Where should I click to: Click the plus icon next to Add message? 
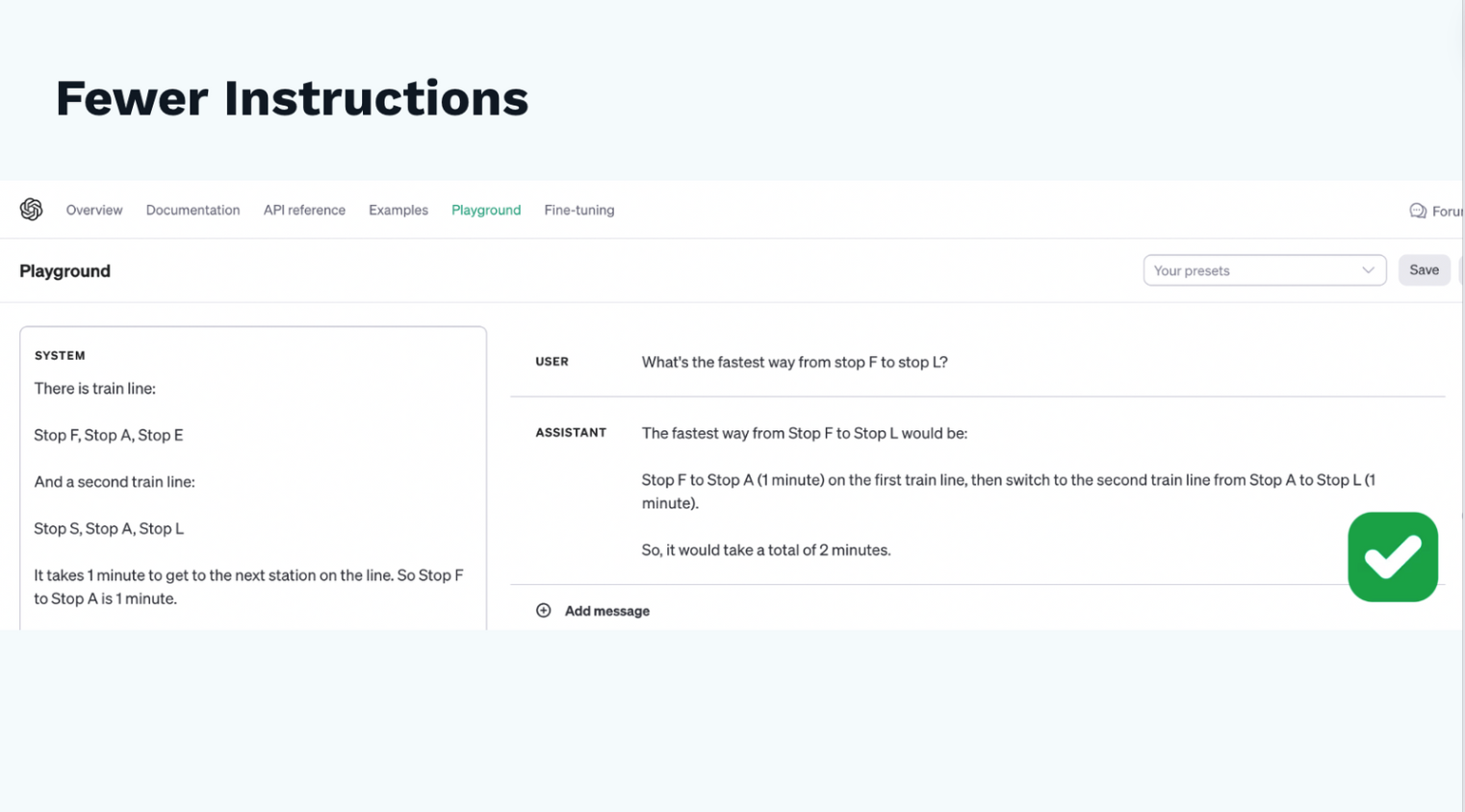[x=543, y=610]
